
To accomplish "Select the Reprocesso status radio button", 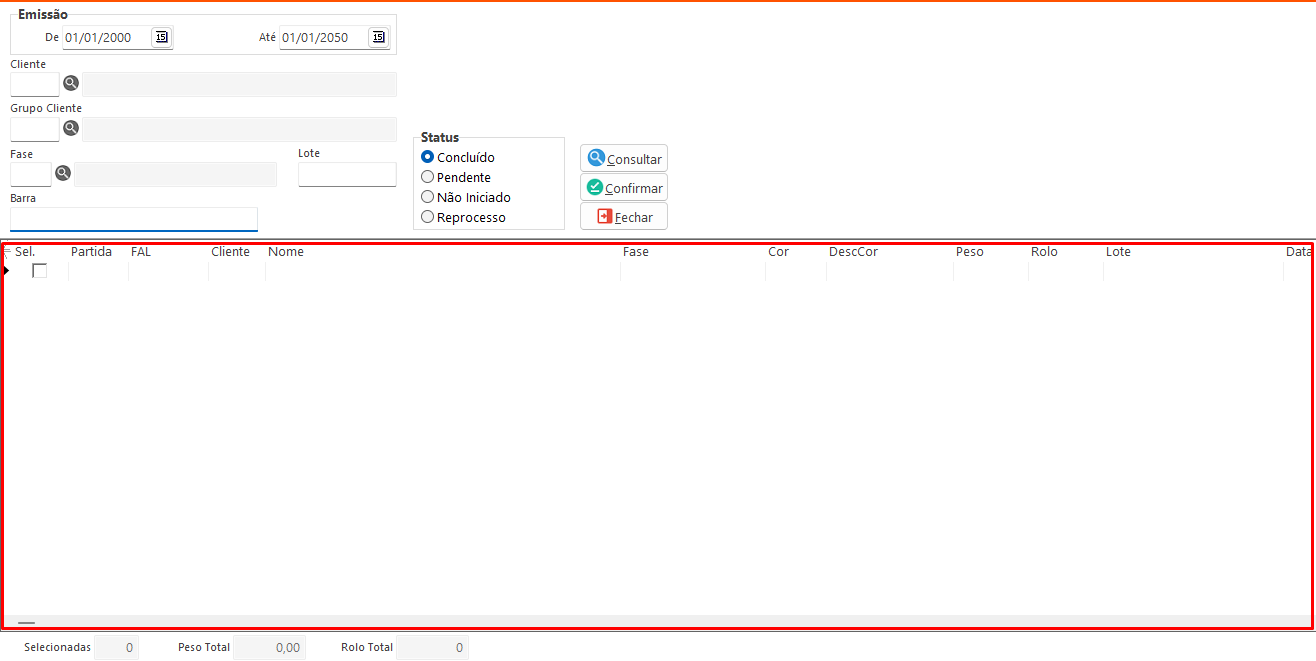I will [x=428, y=217].
